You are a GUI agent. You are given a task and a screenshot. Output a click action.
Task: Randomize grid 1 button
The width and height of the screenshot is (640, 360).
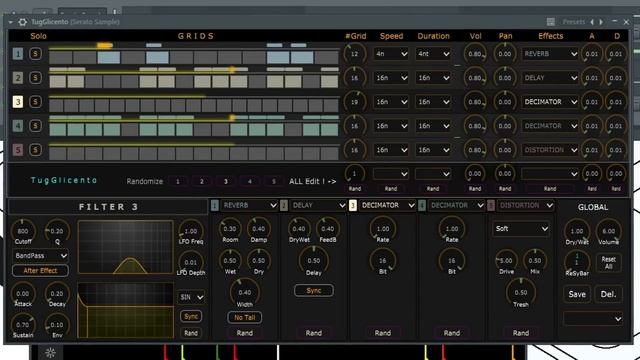[x=178, y=181]
